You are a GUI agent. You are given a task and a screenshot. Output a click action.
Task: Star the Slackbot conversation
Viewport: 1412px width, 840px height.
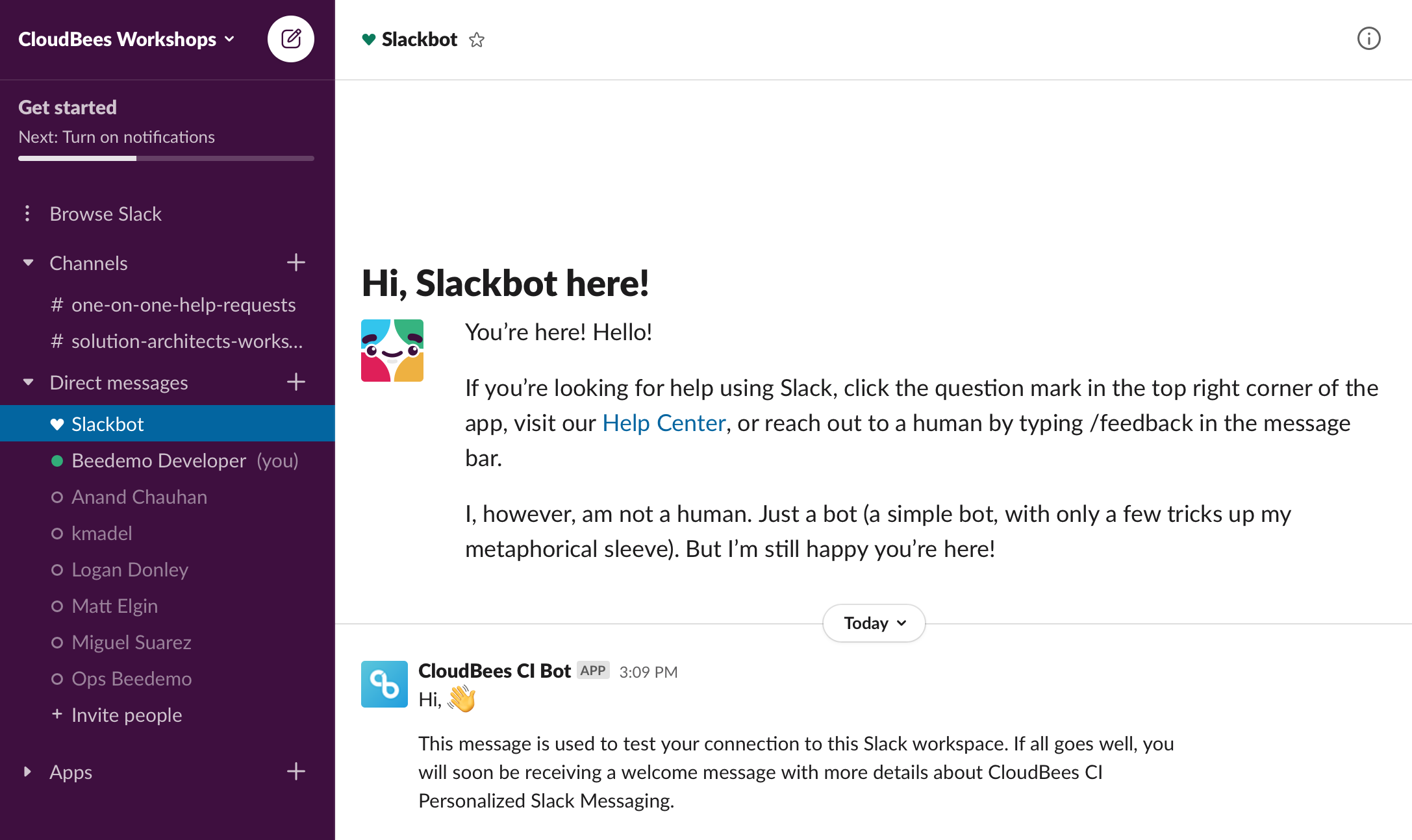click(477, 40)
